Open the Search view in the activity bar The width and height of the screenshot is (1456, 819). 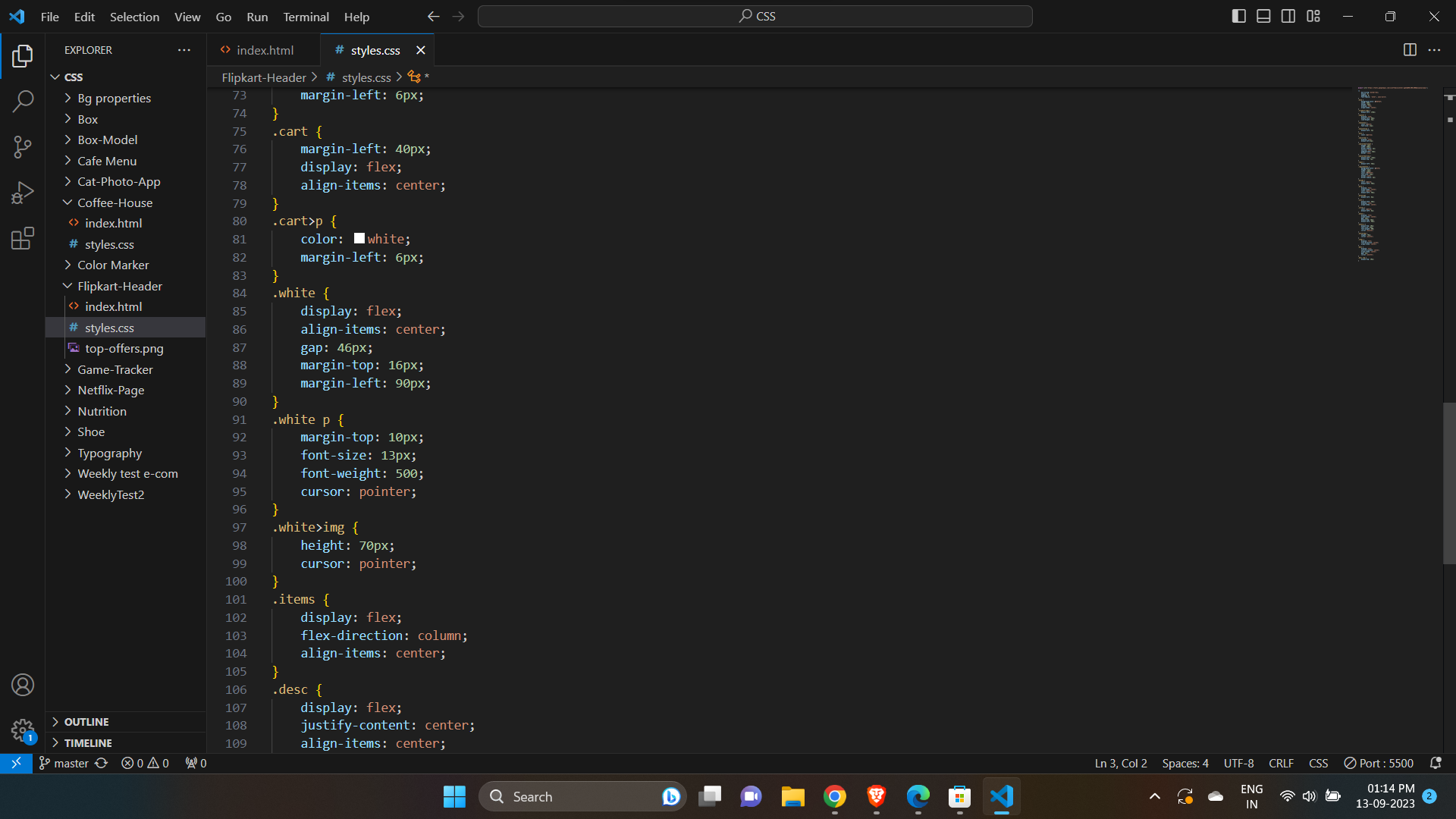23,101
